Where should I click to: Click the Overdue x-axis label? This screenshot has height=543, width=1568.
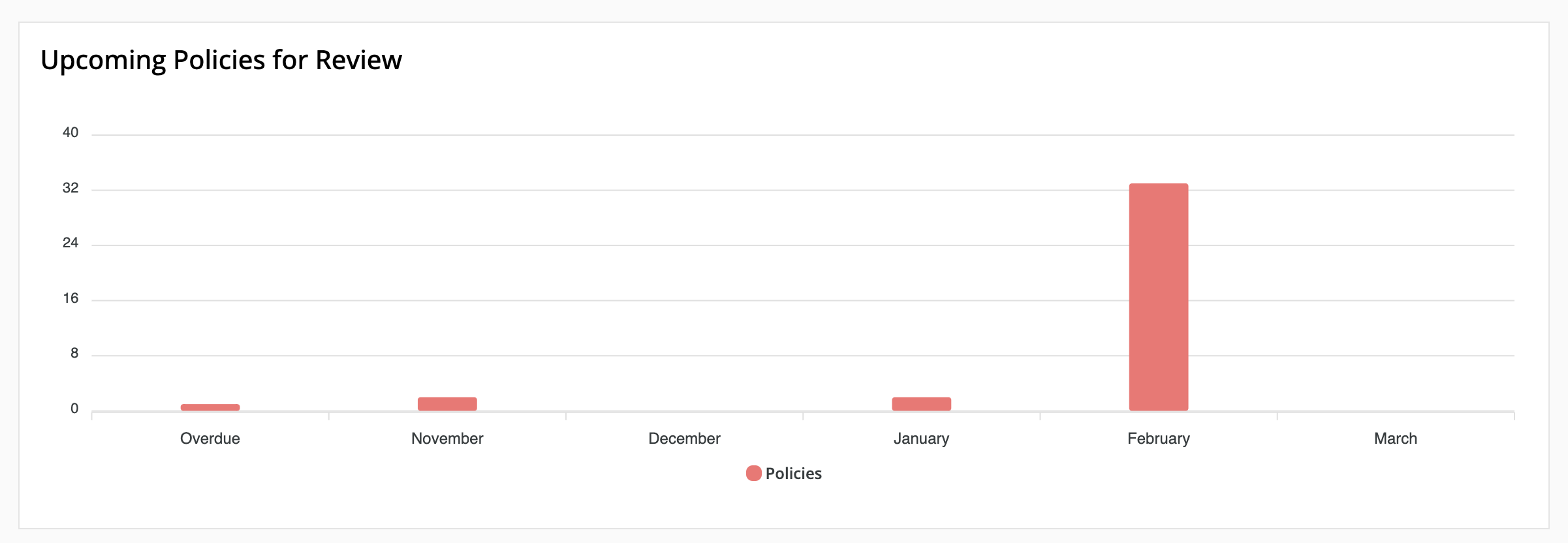click(x=210, y=439)
